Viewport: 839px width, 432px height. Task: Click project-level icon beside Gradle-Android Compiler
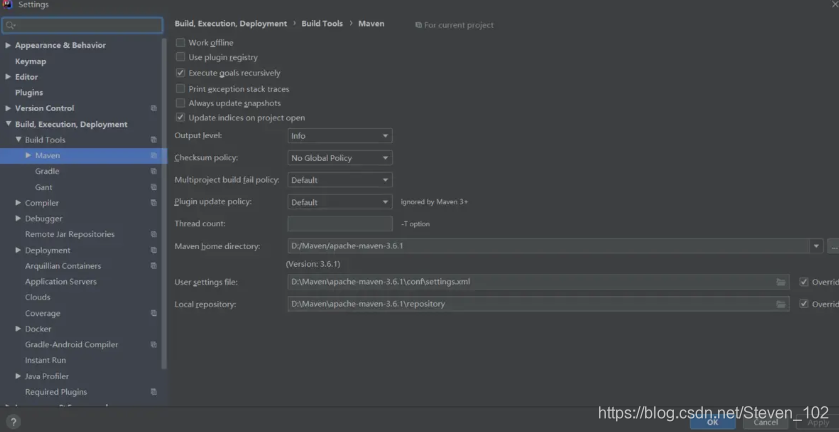coord(154,345)
